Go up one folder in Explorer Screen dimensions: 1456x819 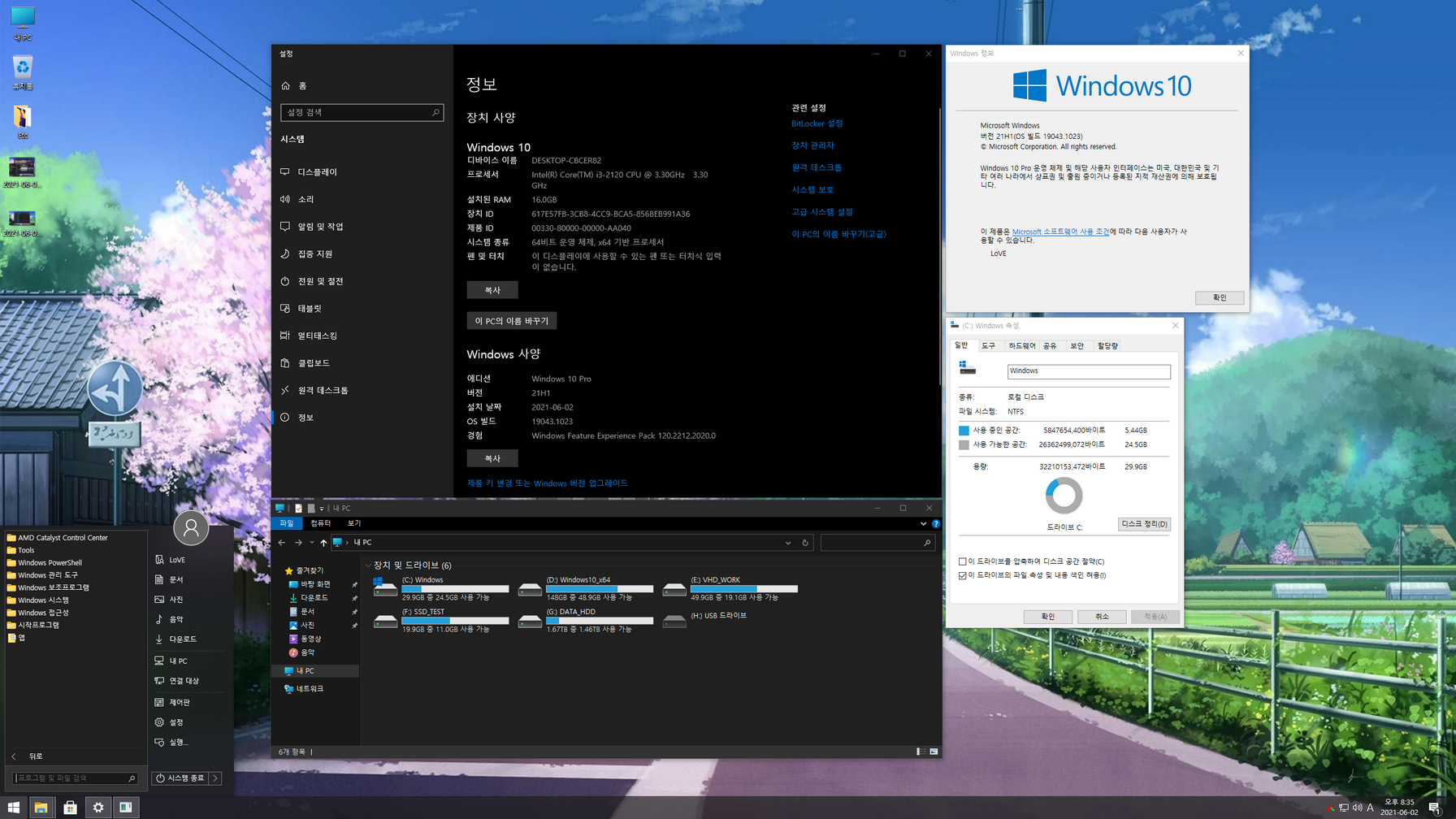(323, 543)
